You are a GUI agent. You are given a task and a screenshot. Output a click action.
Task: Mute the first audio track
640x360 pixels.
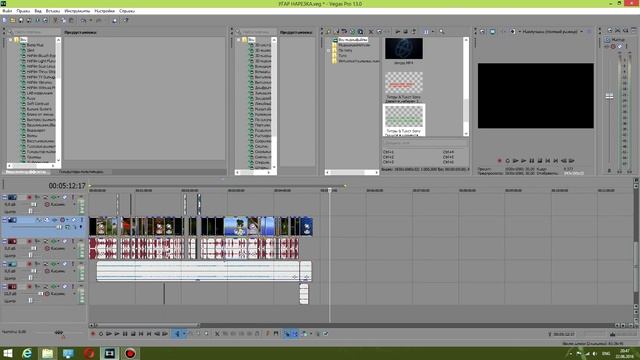tap(64, 198)
